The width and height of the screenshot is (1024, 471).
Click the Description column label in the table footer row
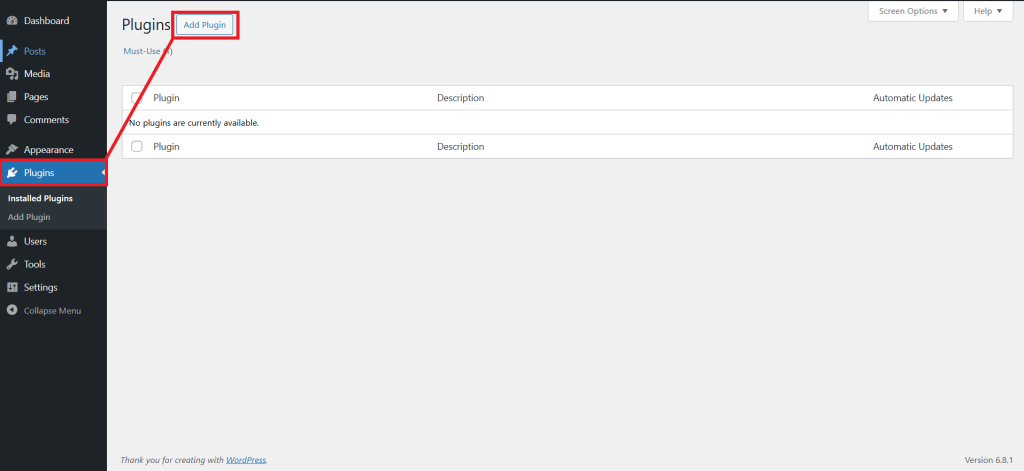click(x=460, y=146)
